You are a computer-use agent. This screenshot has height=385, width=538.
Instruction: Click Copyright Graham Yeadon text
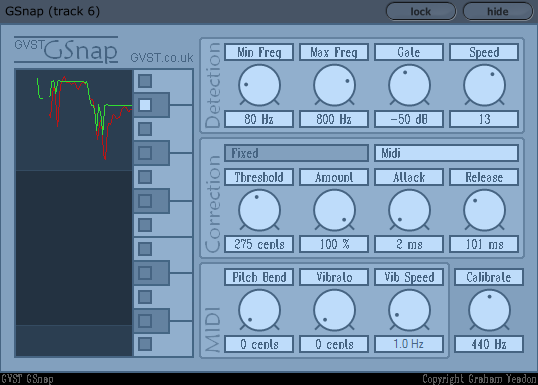(x=479, y=379)
